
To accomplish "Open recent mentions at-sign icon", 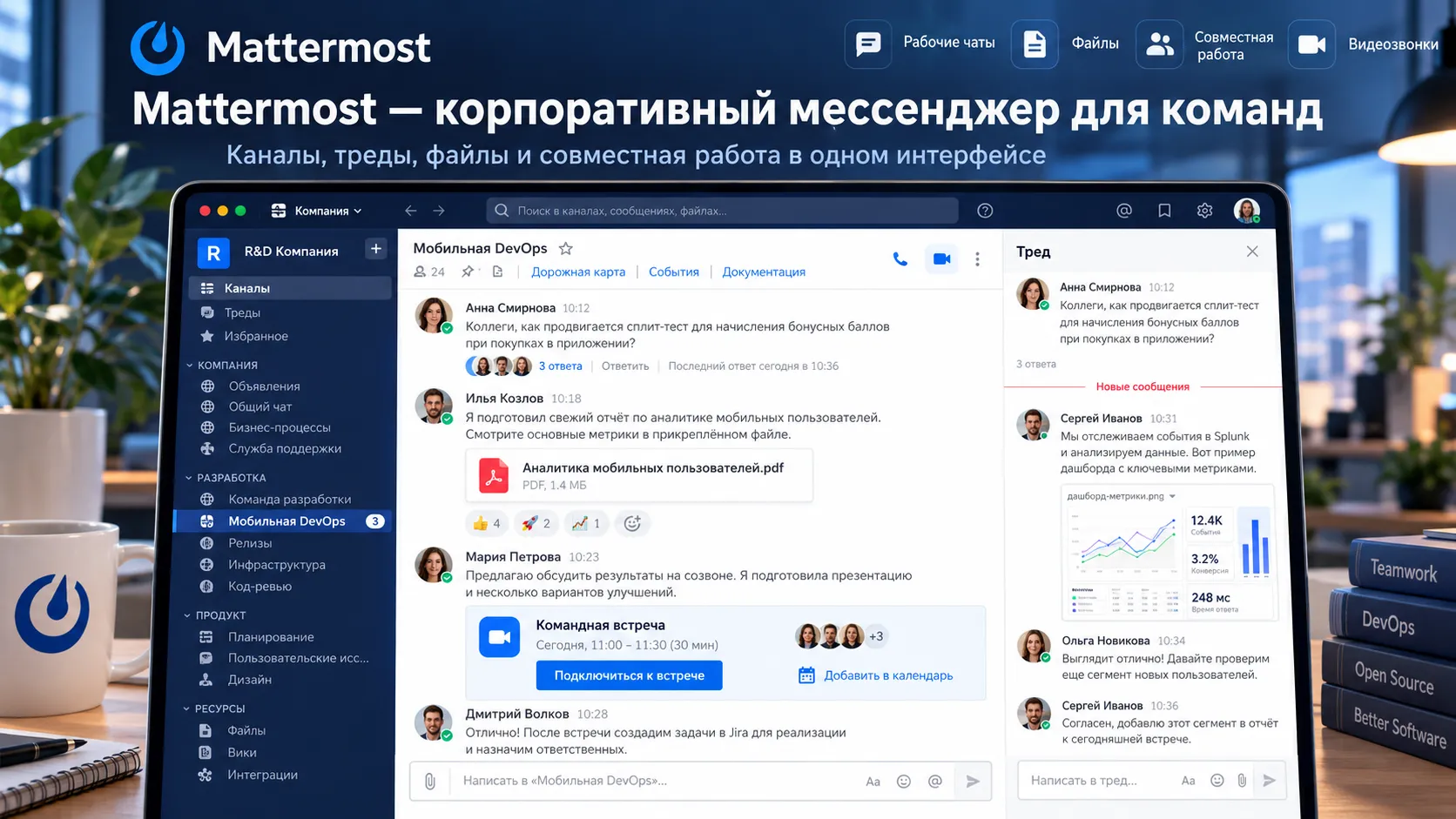I will pos(1124,211).
